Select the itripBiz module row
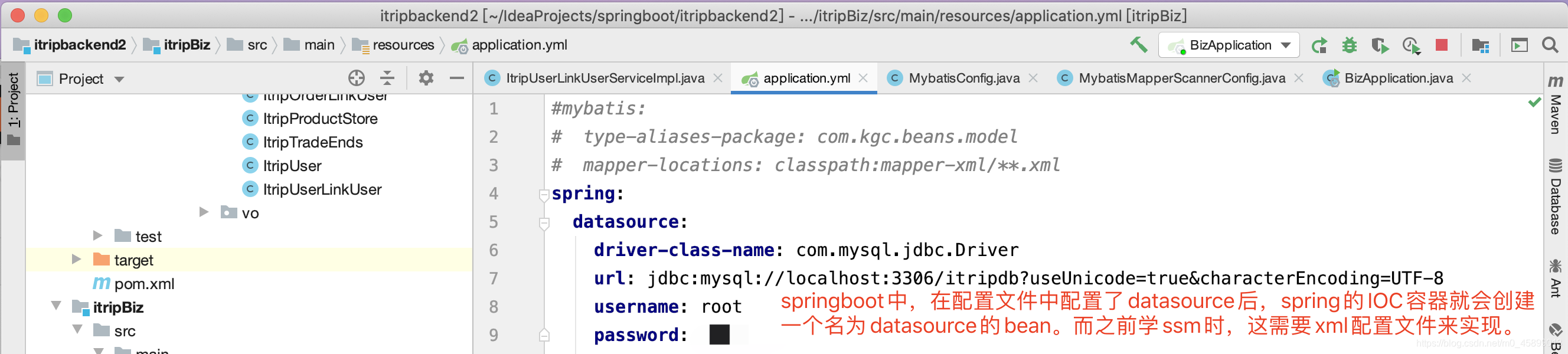Image resolution: width=1568 pixels, height=354 pixels. [249, 307]
